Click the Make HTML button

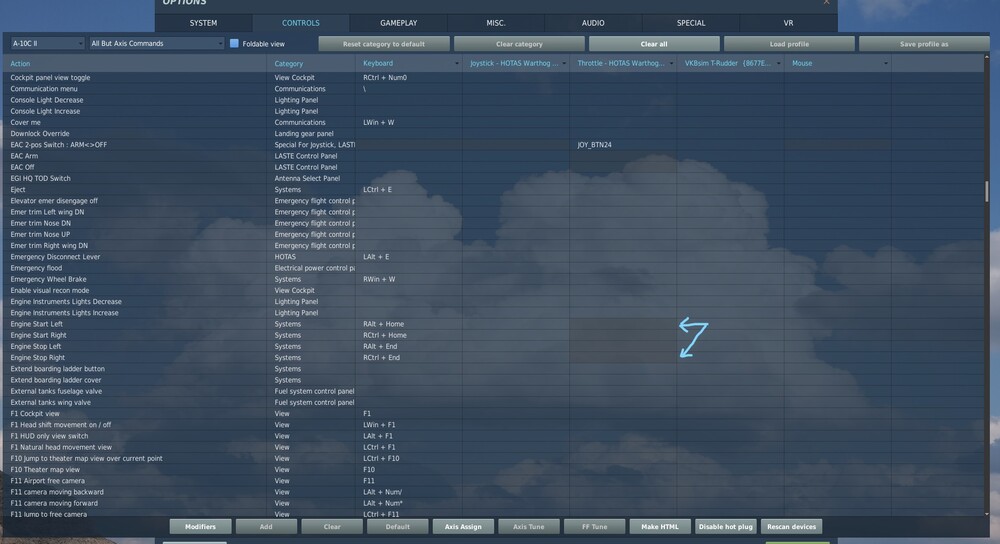point(660,527)
